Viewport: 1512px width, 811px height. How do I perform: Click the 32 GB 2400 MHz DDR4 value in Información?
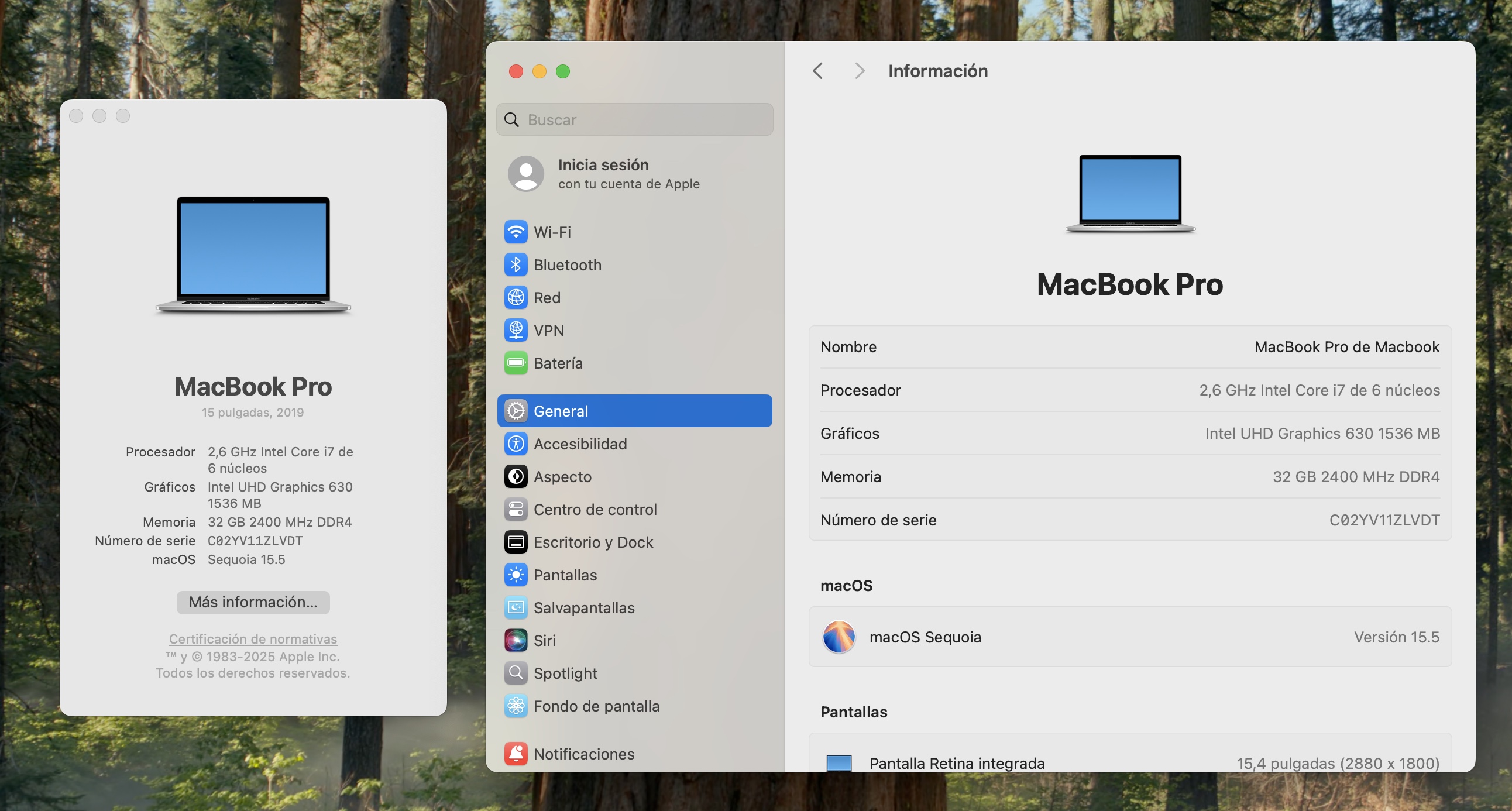pos(1356,476)
